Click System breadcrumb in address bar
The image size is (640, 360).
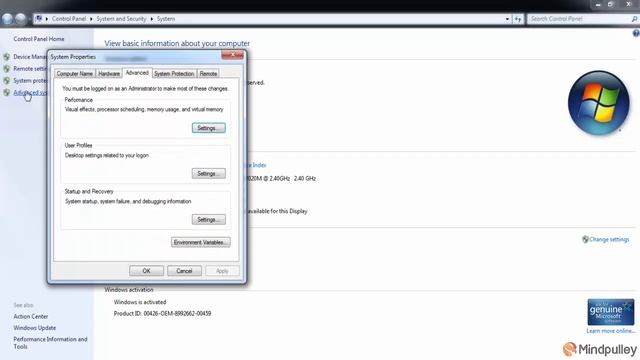[166, 19]
